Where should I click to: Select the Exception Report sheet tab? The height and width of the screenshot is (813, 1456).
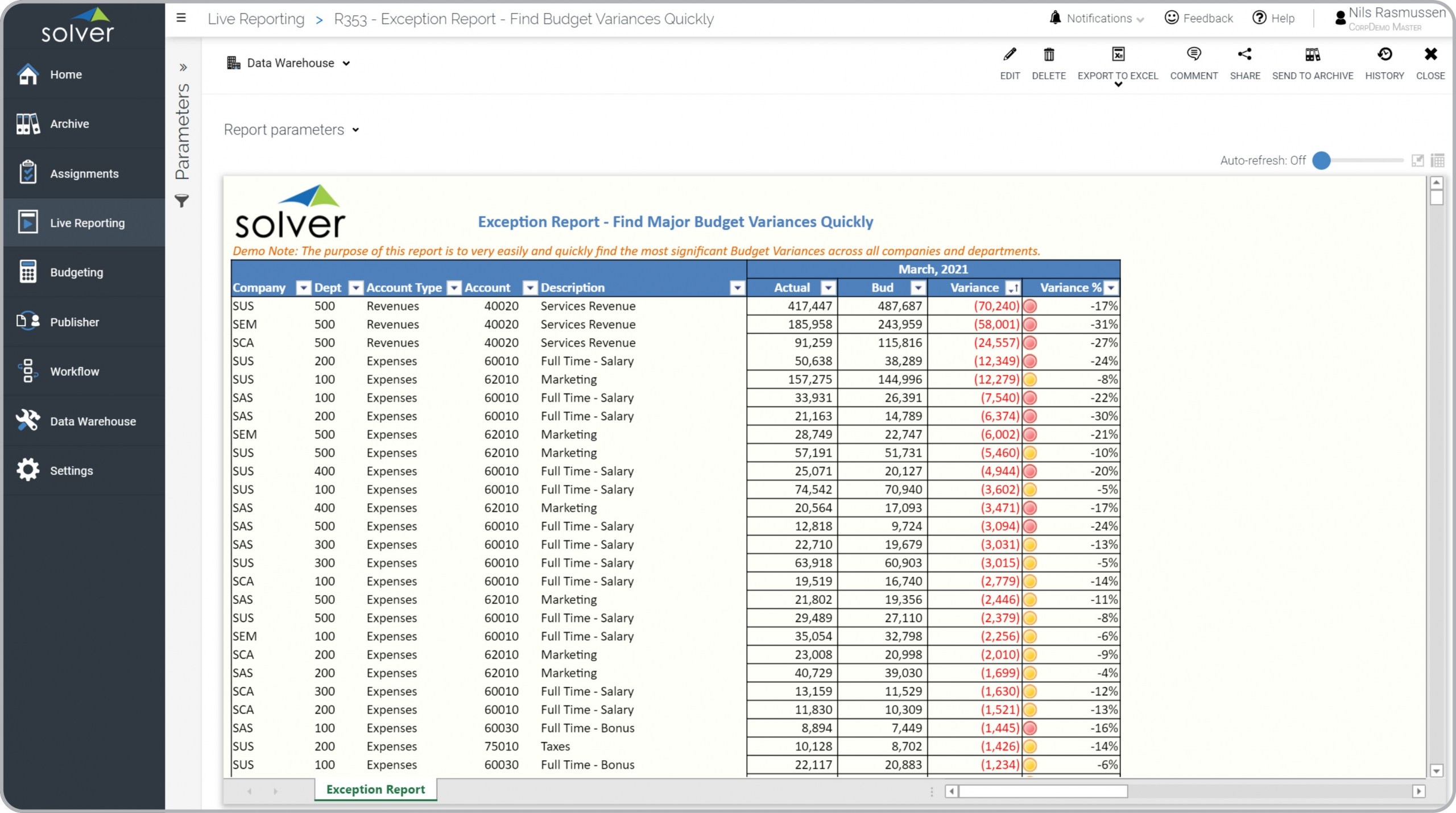(x=375, y=789)
